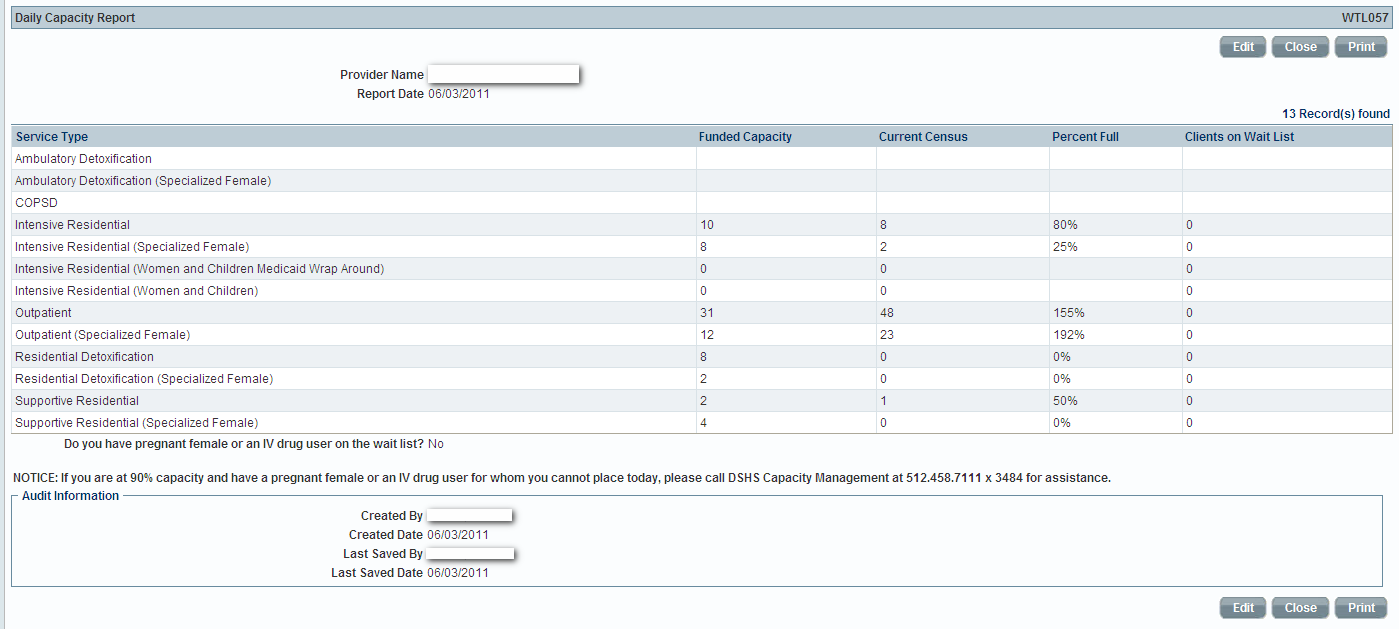
Task: Click the 13 Record(s) found text
Action: point(1335,114)
